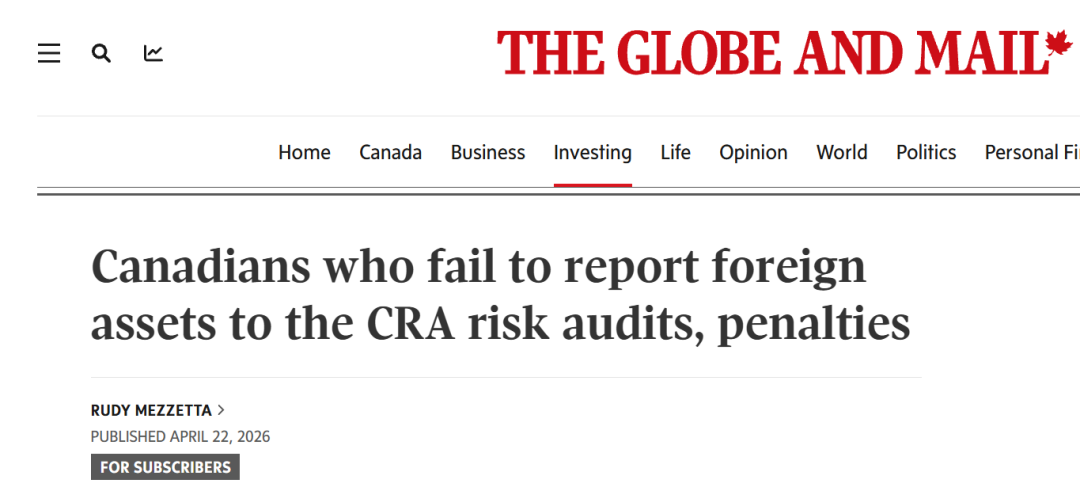Click author name Rudy Mezzetta
The width and height of the screenshot is (1080, 491).
click(x=152, y=409)
